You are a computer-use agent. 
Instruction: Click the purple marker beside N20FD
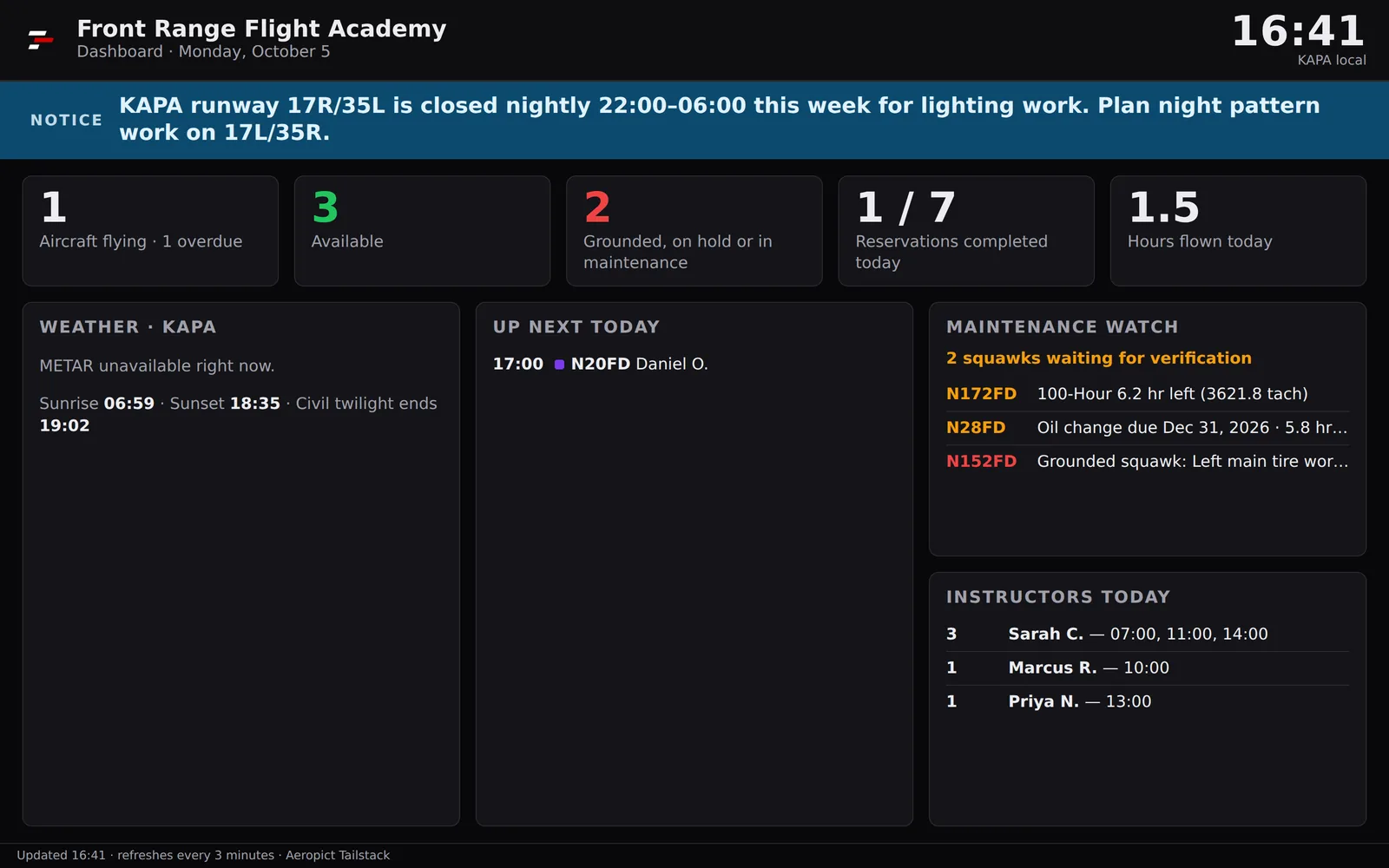pyautogui.click(x=559, y=365)
